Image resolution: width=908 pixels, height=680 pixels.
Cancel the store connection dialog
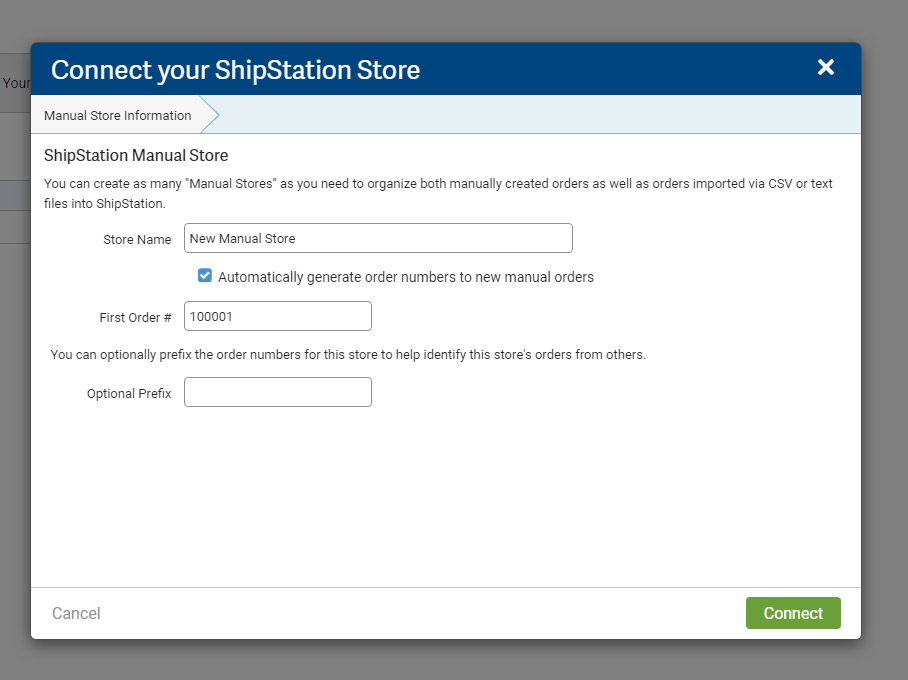(x=76, y=613)
